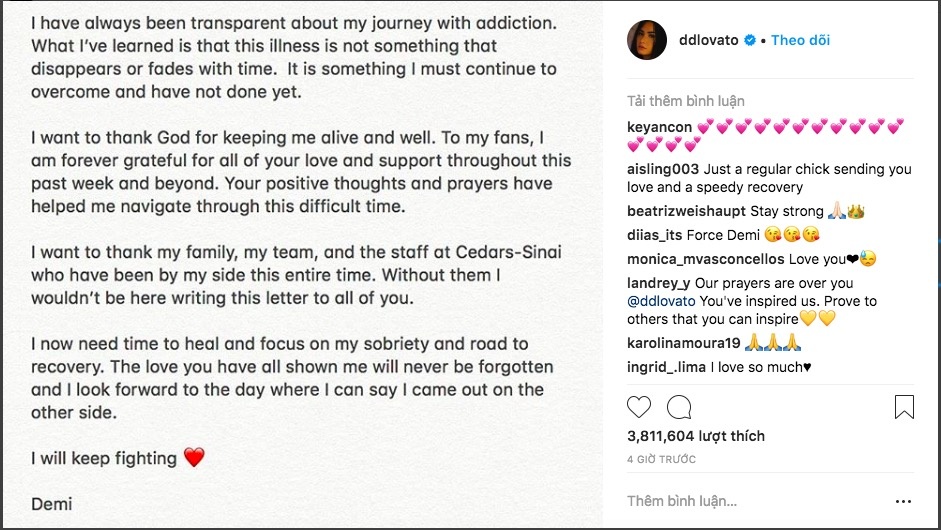Click the @ddlovato mention in comment

pos(661,301)
